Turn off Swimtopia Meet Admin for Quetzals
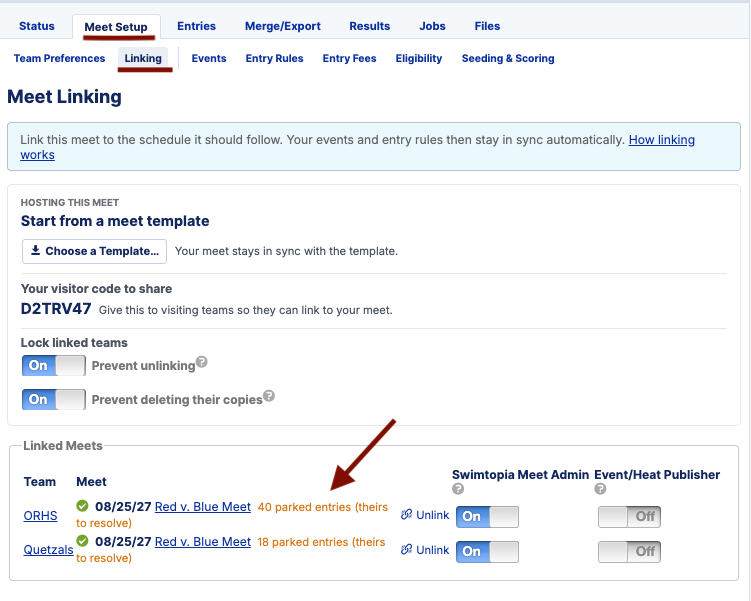This screenshot has height=601, width=751. [487, 552]
